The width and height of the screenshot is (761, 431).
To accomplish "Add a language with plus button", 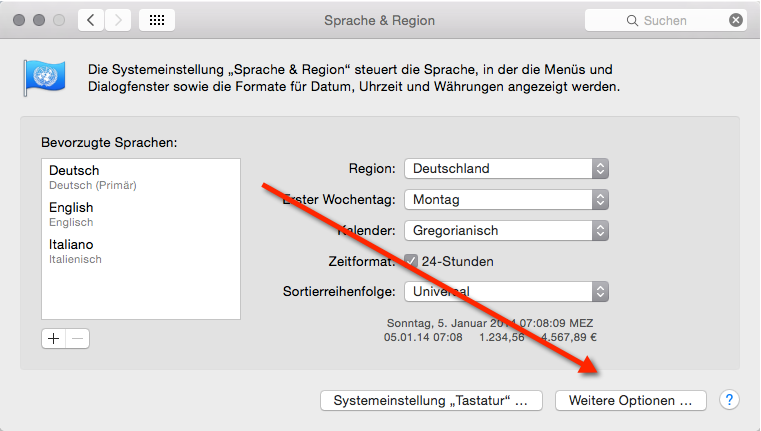I will [53, 338].
